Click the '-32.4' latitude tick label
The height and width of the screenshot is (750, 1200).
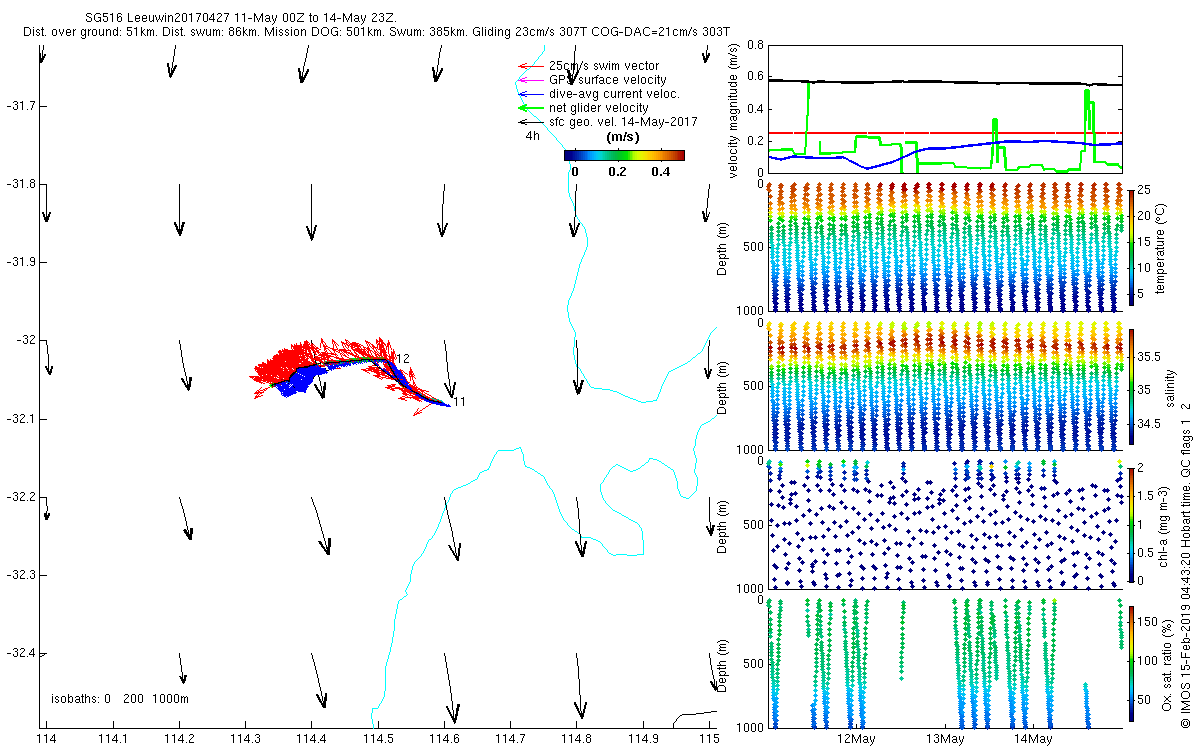(x=21, y=653)
